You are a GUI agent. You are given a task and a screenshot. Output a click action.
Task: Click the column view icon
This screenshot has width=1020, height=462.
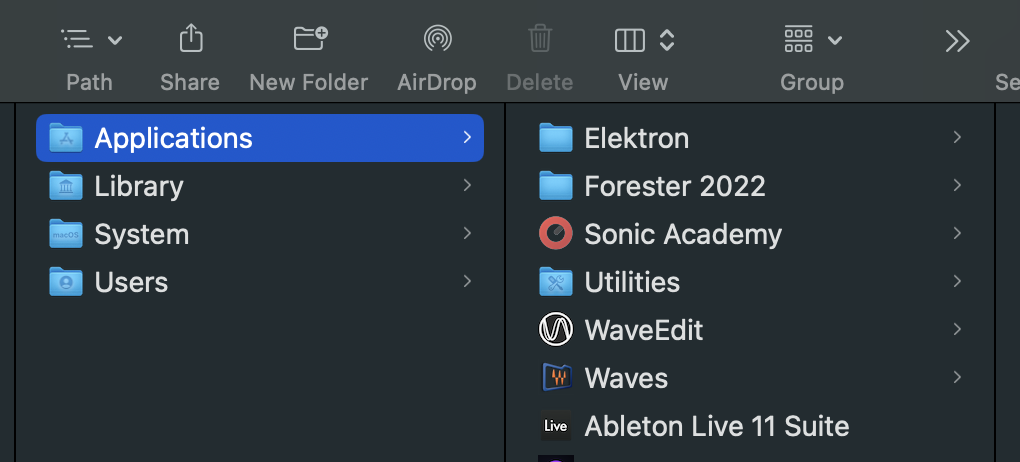[630, 40]
